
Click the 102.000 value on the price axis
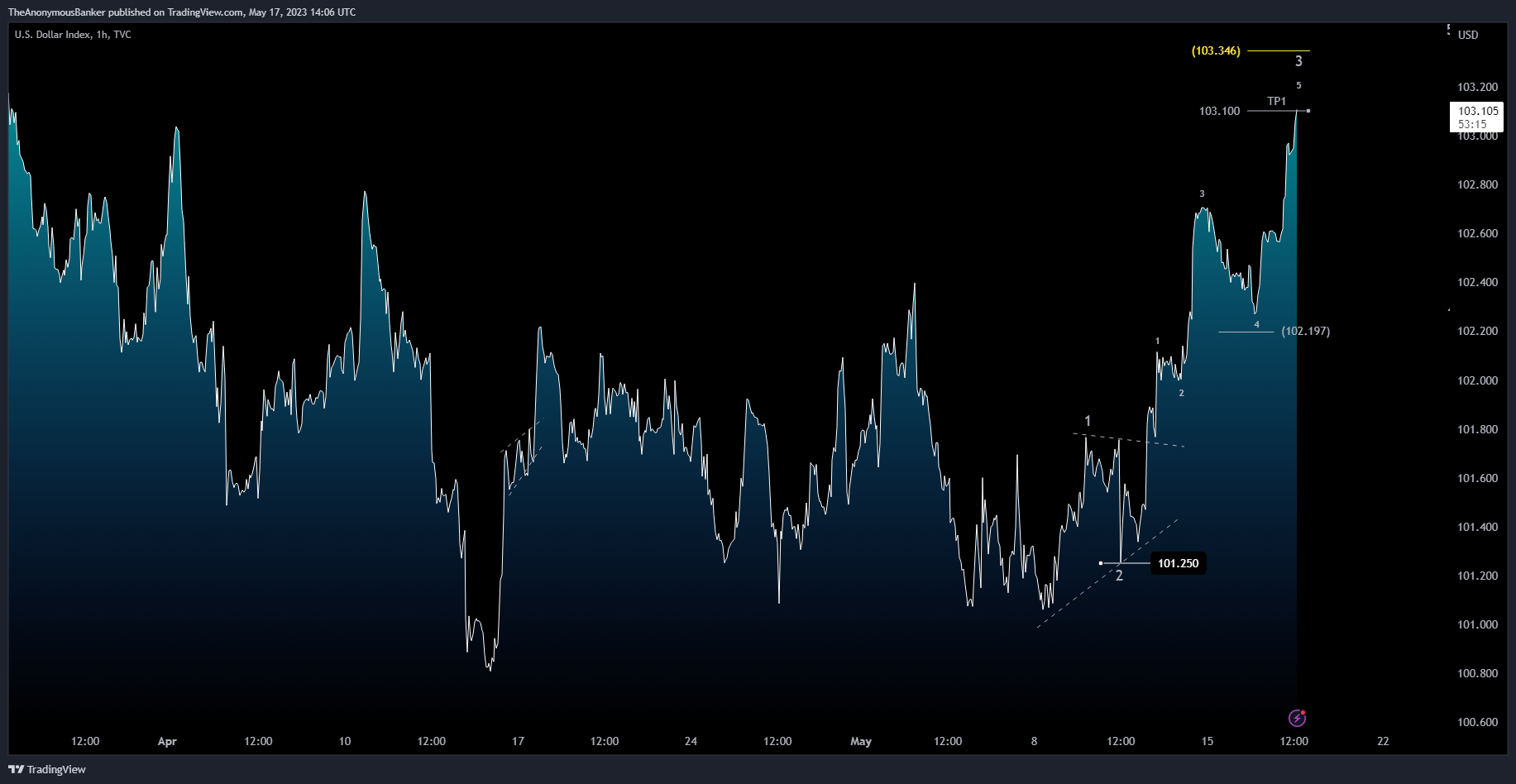point(1477,380)
